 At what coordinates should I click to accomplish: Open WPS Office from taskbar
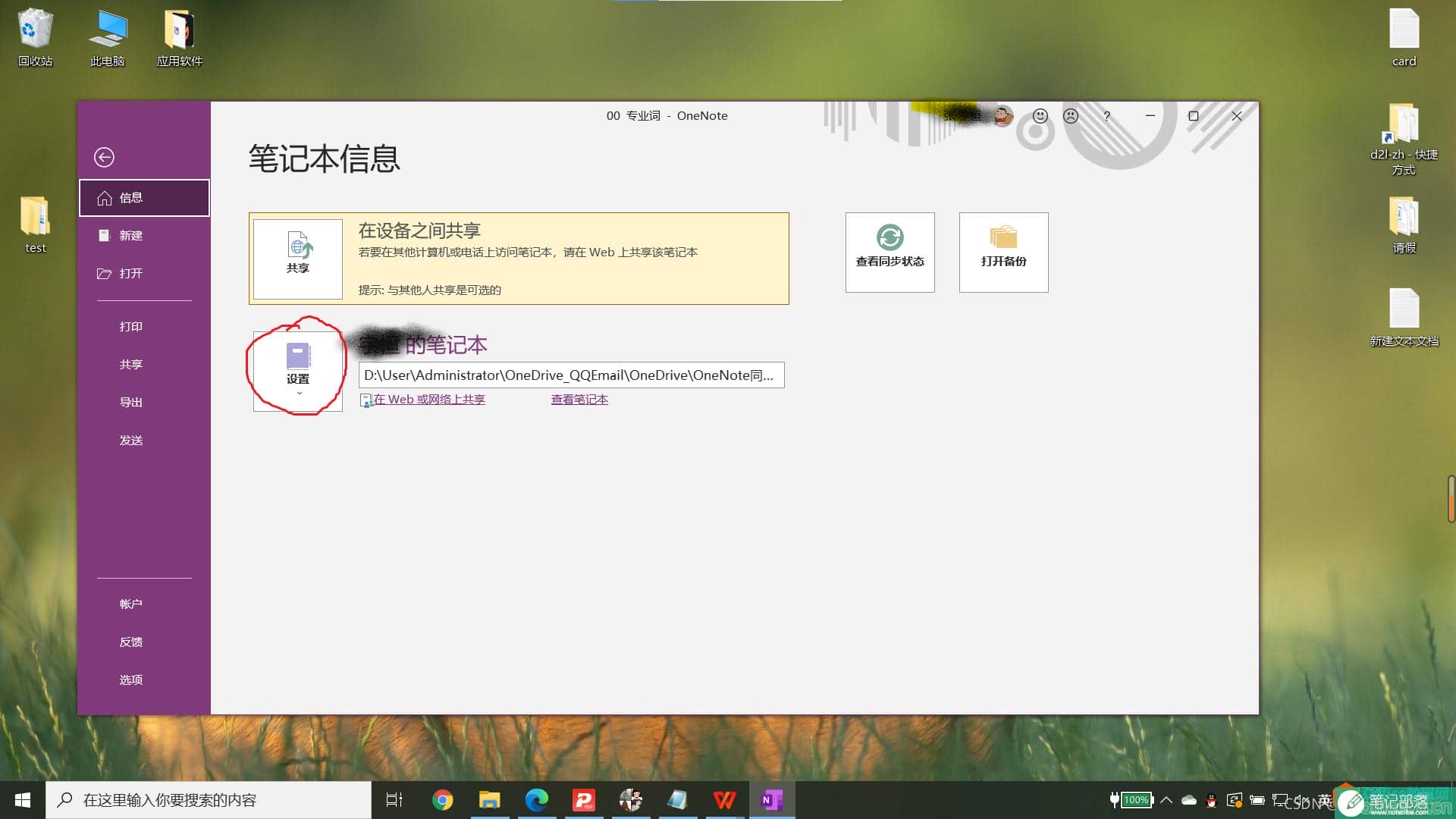[724, 800]
